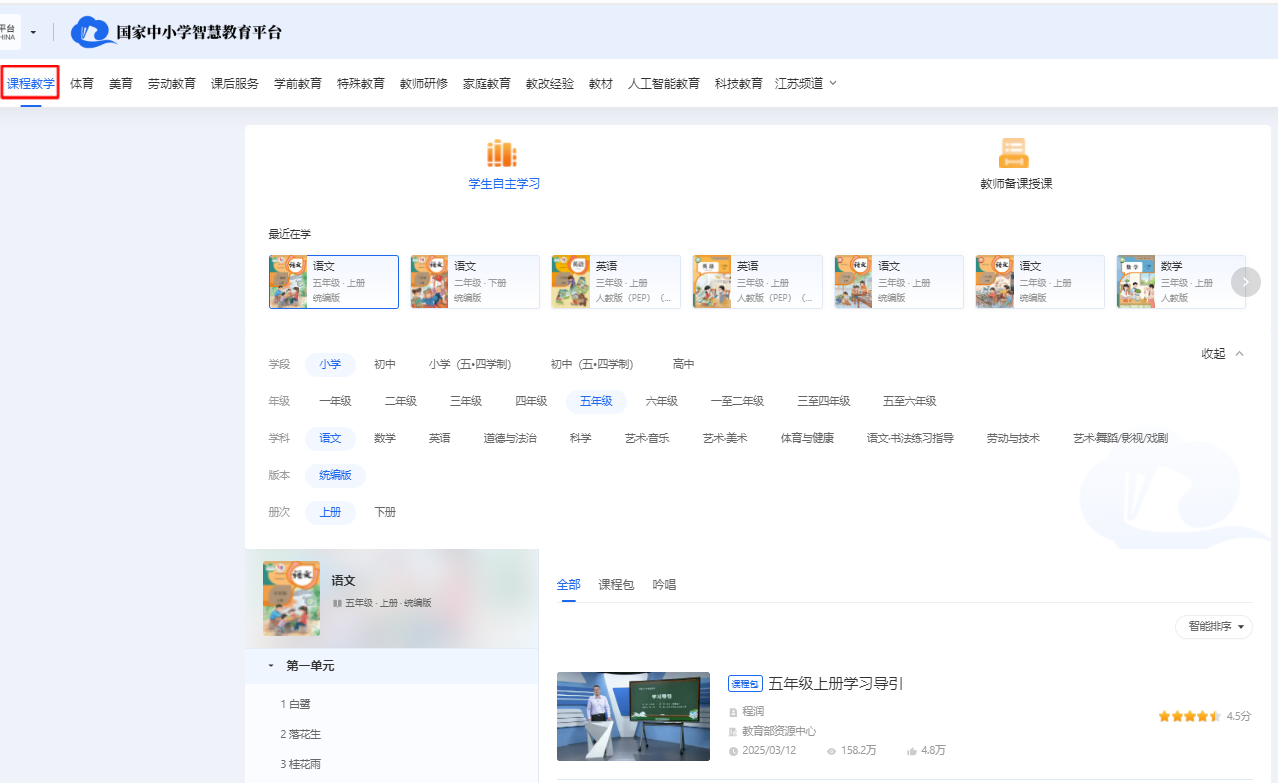Viewport: 1278px width, 783px height.
Task: Go to 体育 in the navigation bar
Action: point(82,83)
